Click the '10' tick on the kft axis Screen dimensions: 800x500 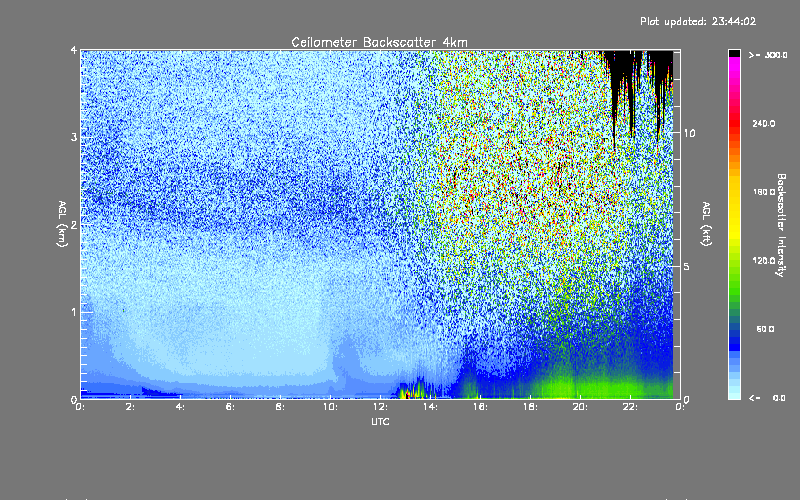pos(689,133)
